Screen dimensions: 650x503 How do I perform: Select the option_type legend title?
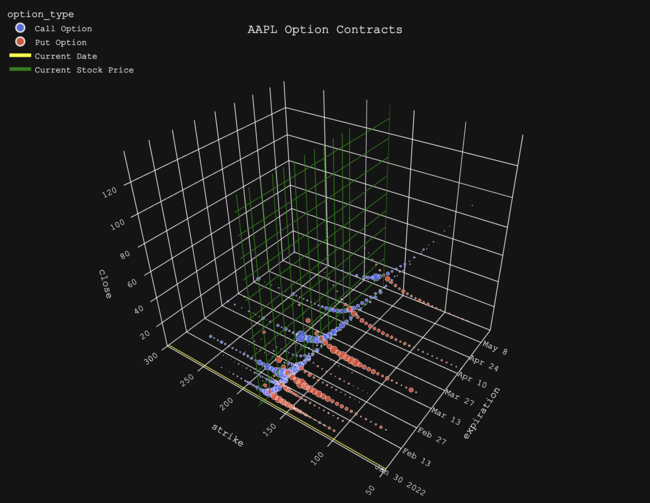point(40,14)
